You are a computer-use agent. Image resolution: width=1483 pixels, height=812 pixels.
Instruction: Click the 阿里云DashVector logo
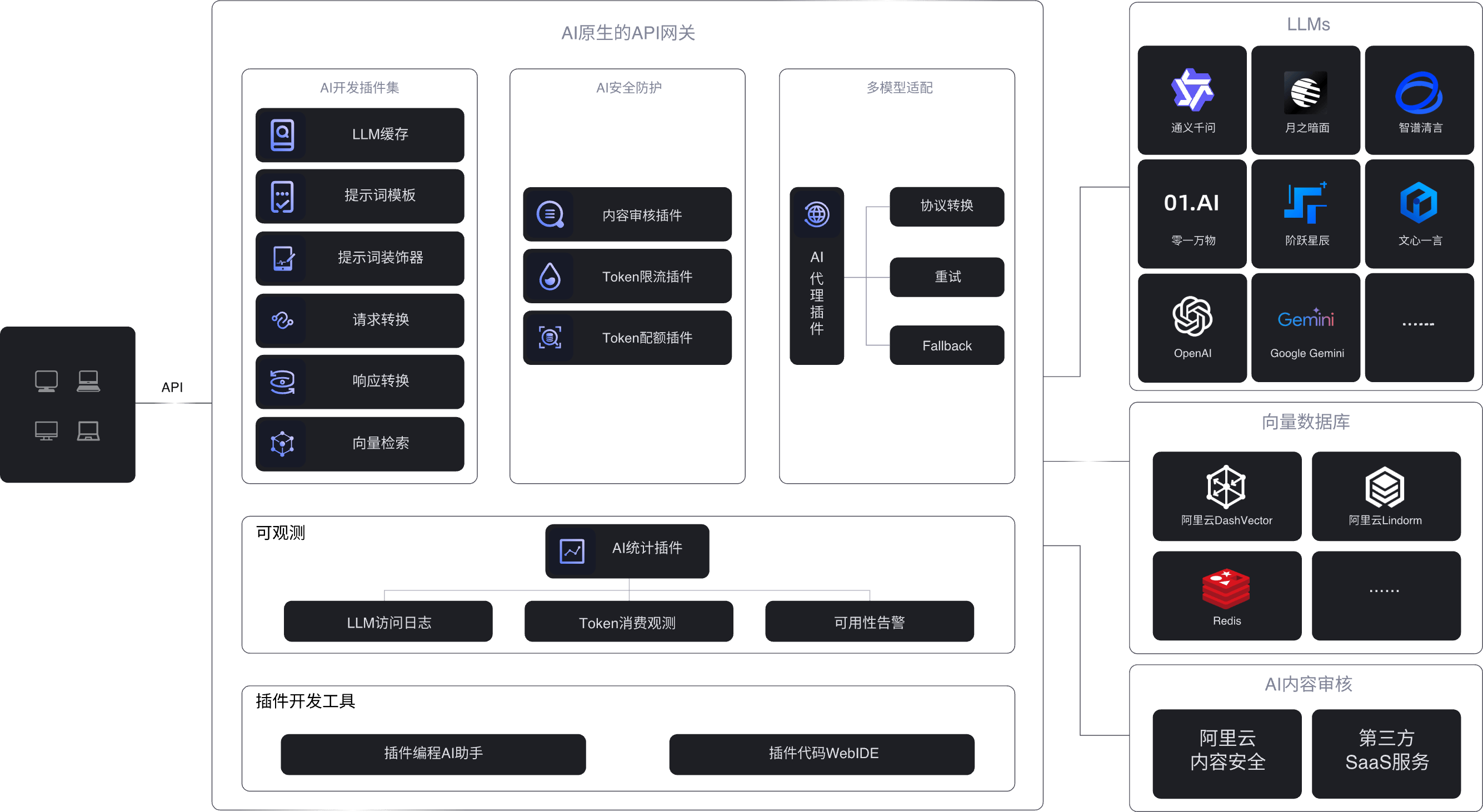click(1226, 487)
